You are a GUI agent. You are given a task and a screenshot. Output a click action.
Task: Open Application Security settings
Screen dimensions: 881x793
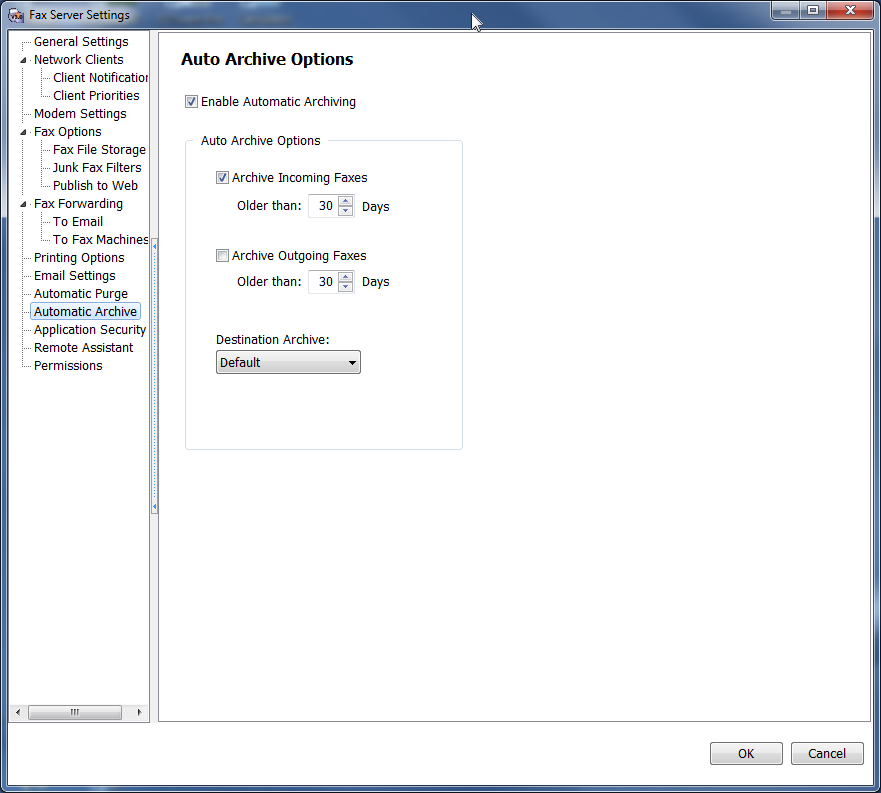pyautogui.click(x=90, y=330)
